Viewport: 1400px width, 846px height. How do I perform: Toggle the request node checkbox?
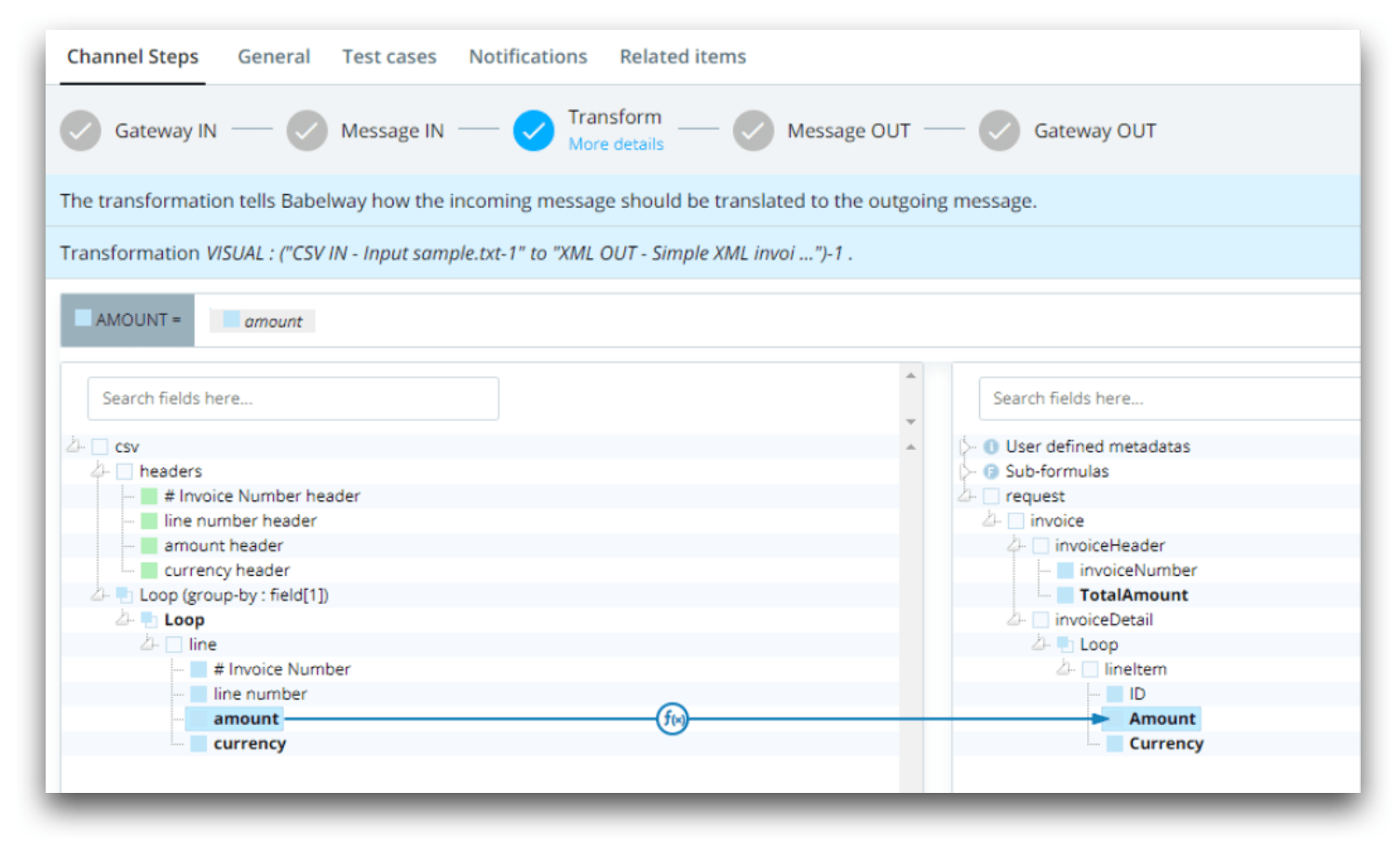pos(991,497)
